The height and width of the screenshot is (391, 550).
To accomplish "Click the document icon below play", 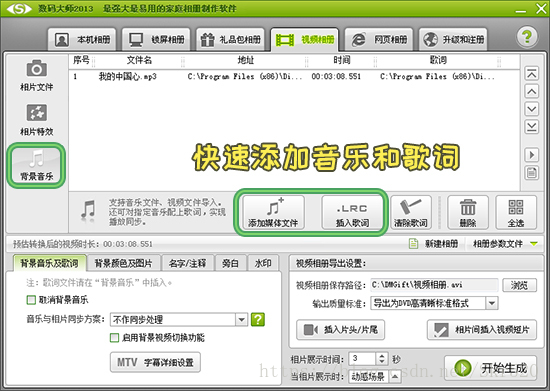I will 532,173.
